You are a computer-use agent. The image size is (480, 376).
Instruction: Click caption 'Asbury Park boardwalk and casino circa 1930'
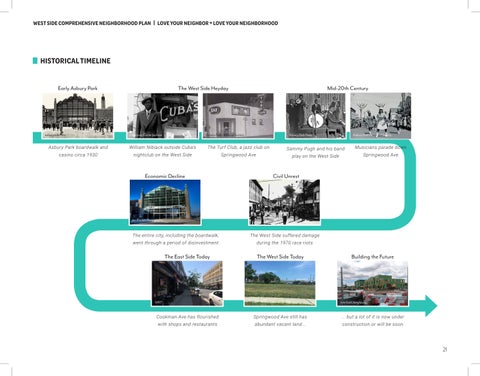coord(78,151)
